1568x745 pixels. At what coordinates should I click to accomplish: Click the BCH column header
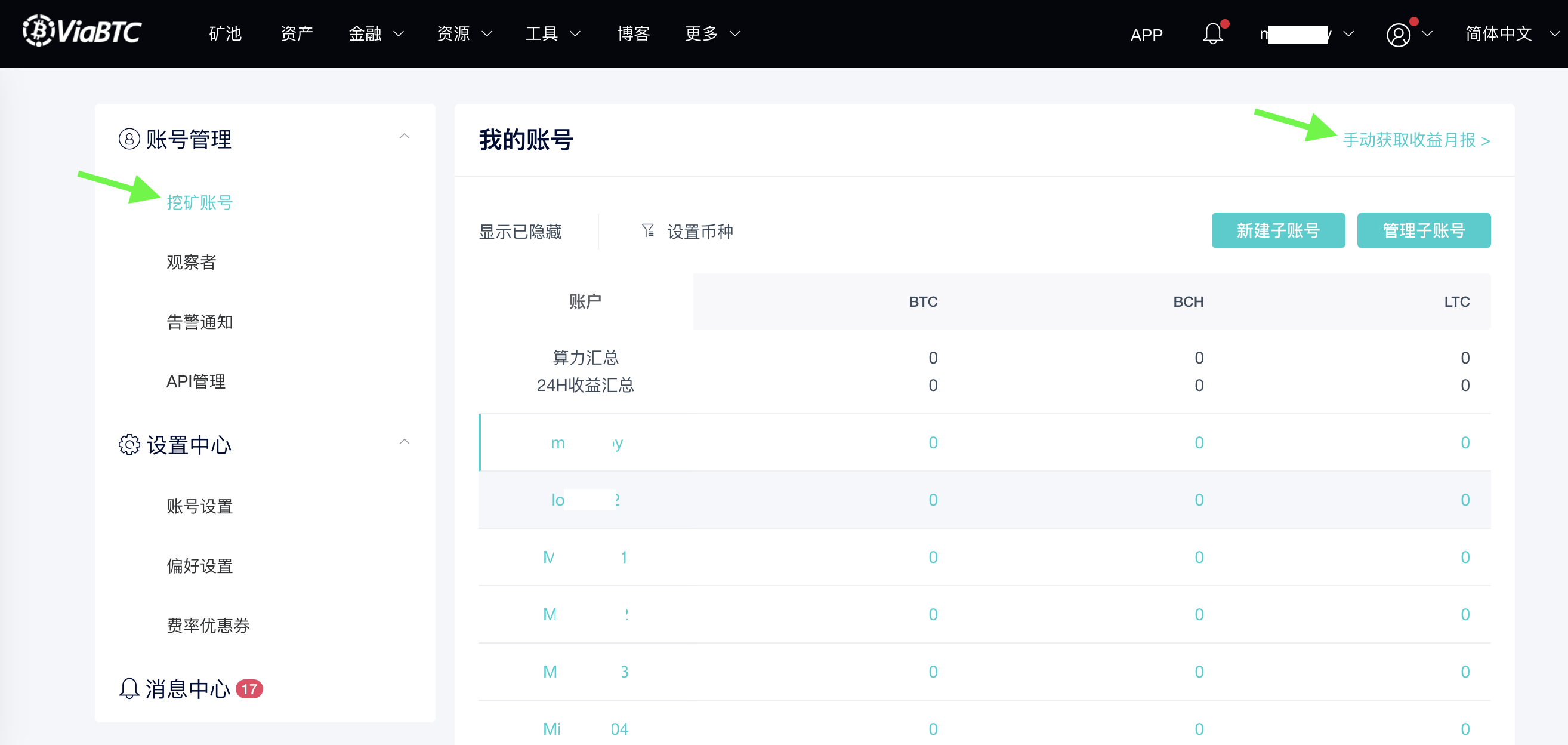(1187, 301)
